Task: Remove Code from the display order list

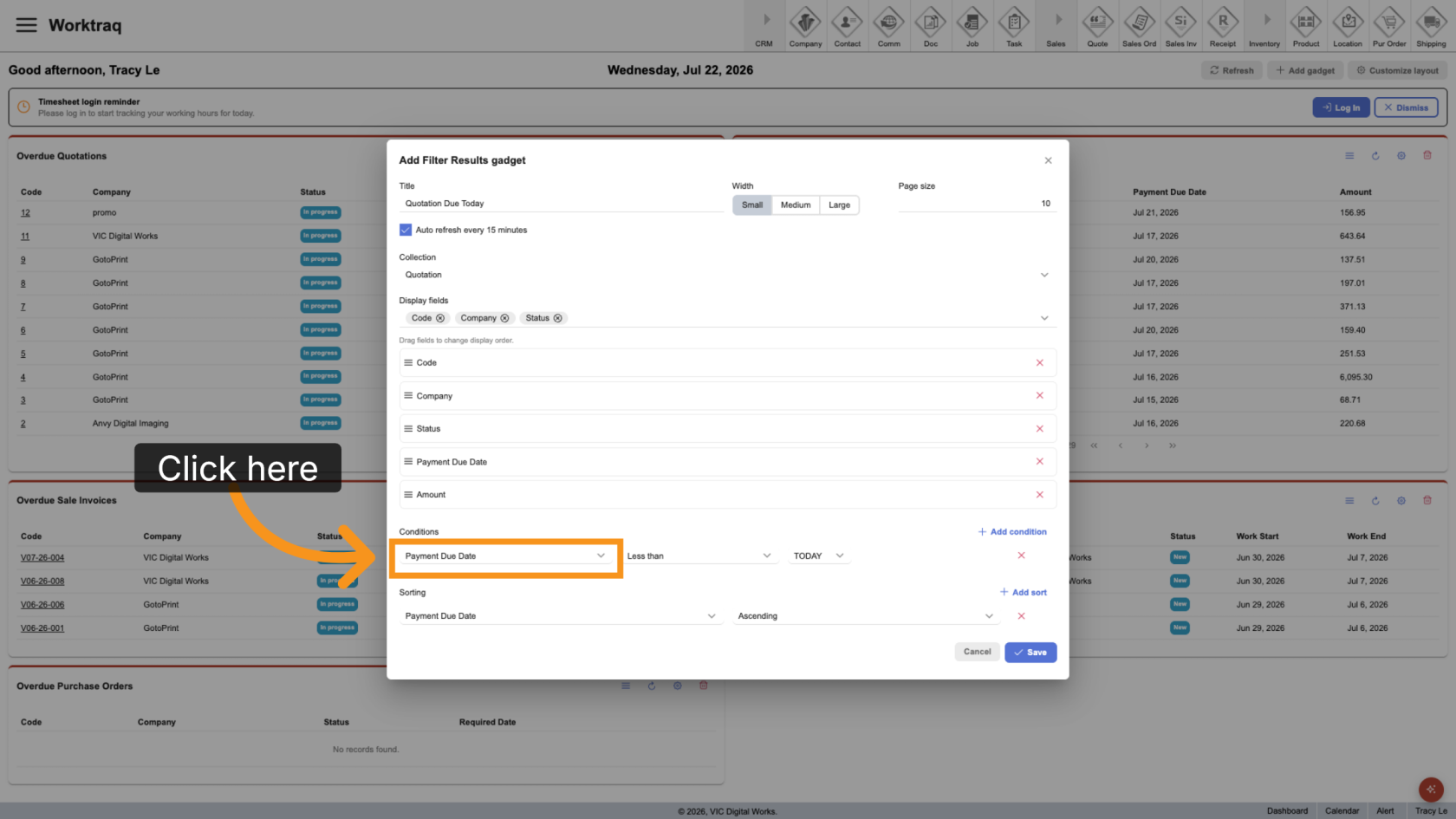Action: (x=1039, y=363)
